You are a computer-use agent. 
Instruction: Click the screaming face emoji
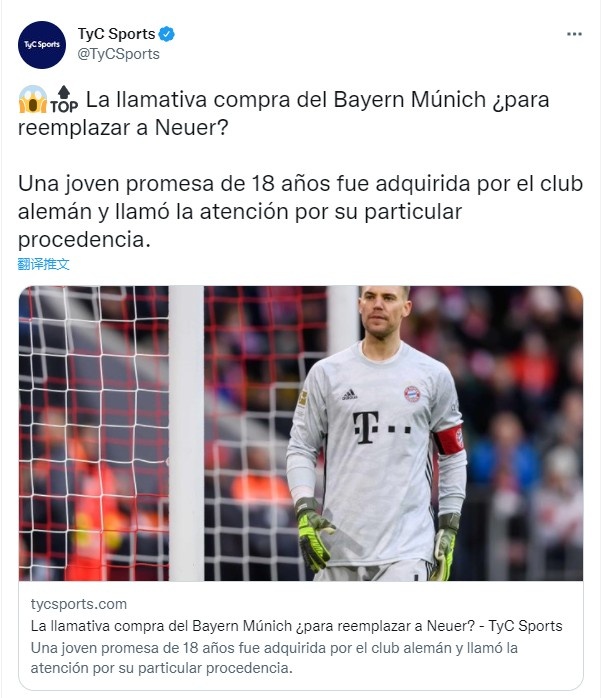coord(32,99)
